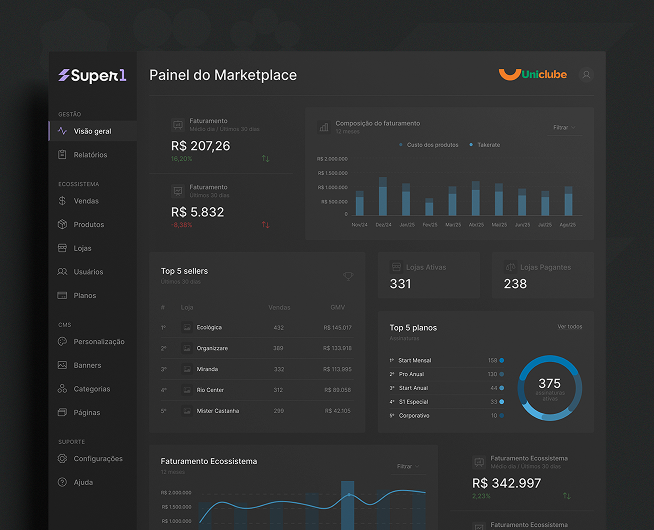This screenshot has width=654, height=530.
Task: Open Lojas via its storefront icon
Action: pos(63,248)
